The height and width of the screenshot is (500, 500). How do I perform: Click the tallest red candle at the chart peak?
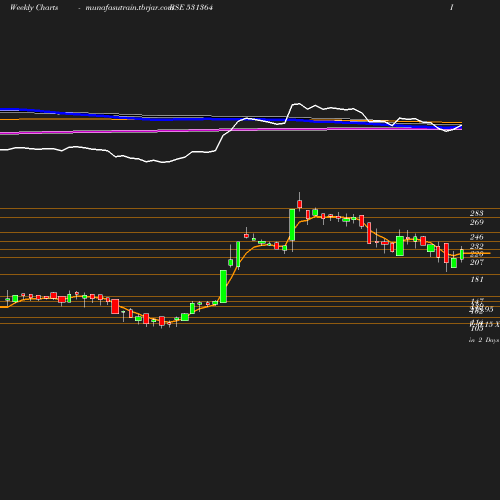300,204
